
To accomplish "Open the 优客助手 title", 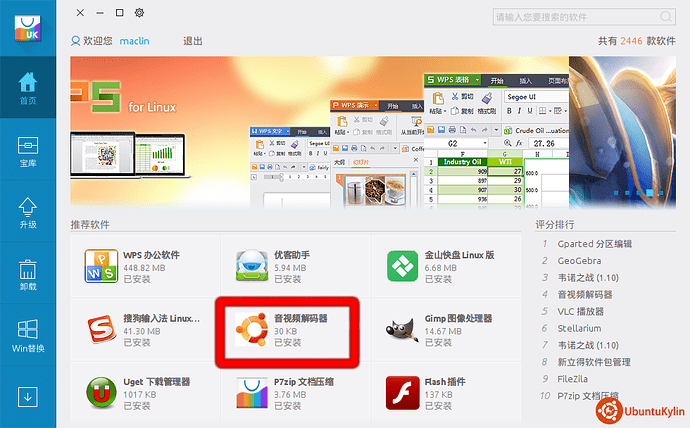I will click(x=292, y=255).
